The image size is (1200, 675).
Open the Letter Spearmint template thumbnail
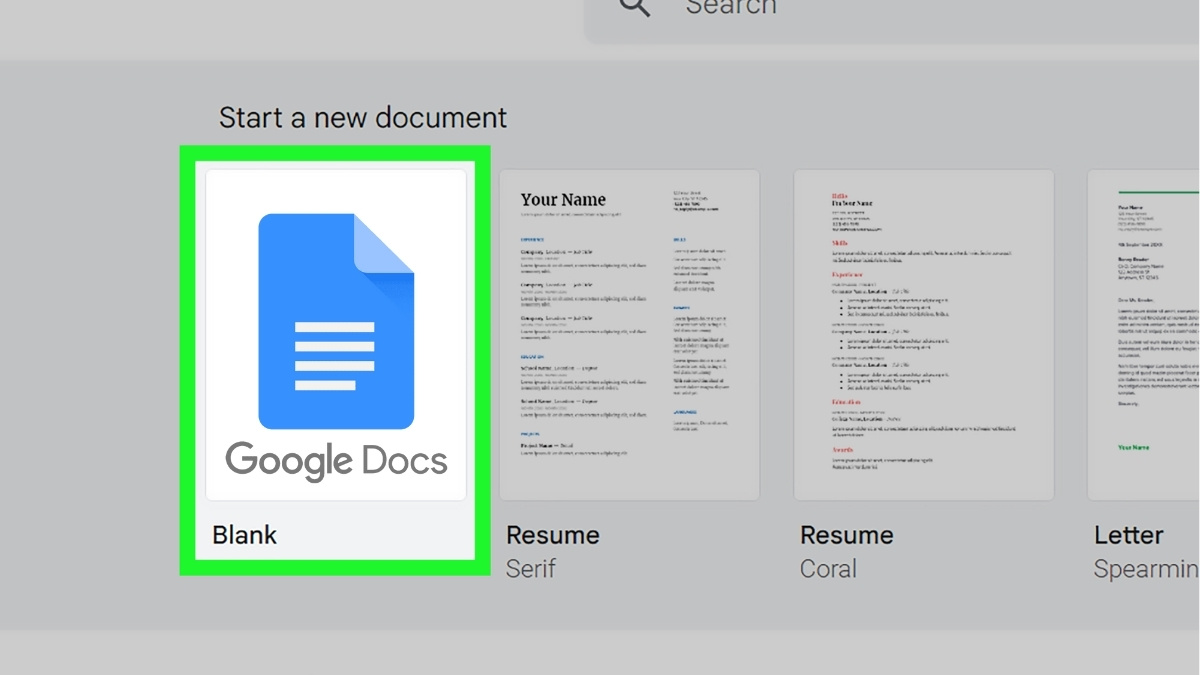(x=1144, y=335)
